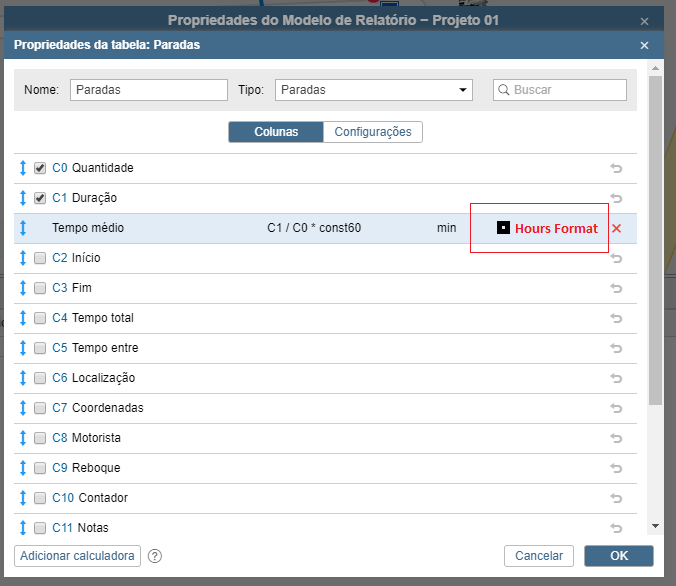Toggle the Hours Format checkbox

coord(503,228)
